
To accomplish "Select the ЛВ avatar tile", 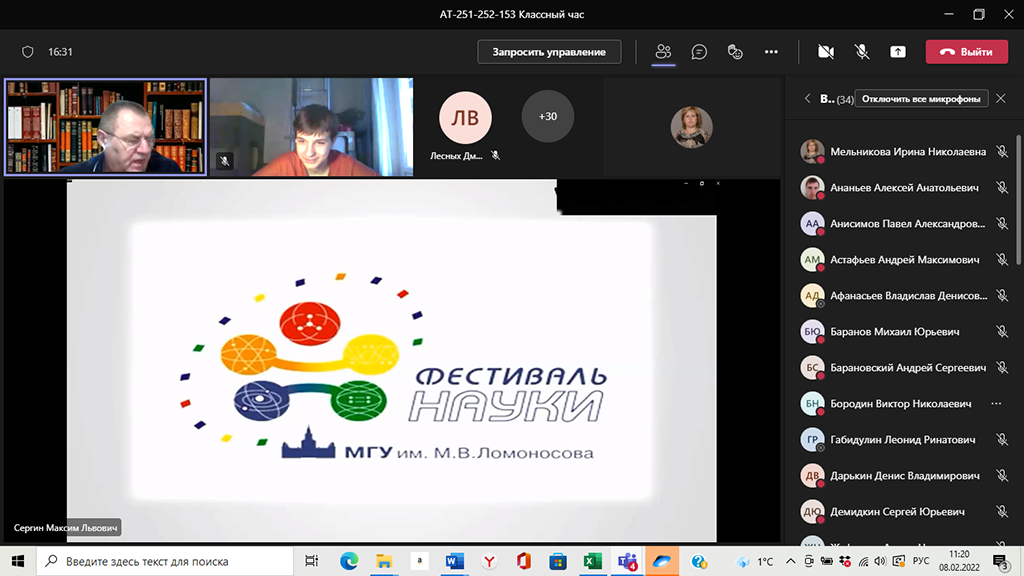I will click(465, 118).
